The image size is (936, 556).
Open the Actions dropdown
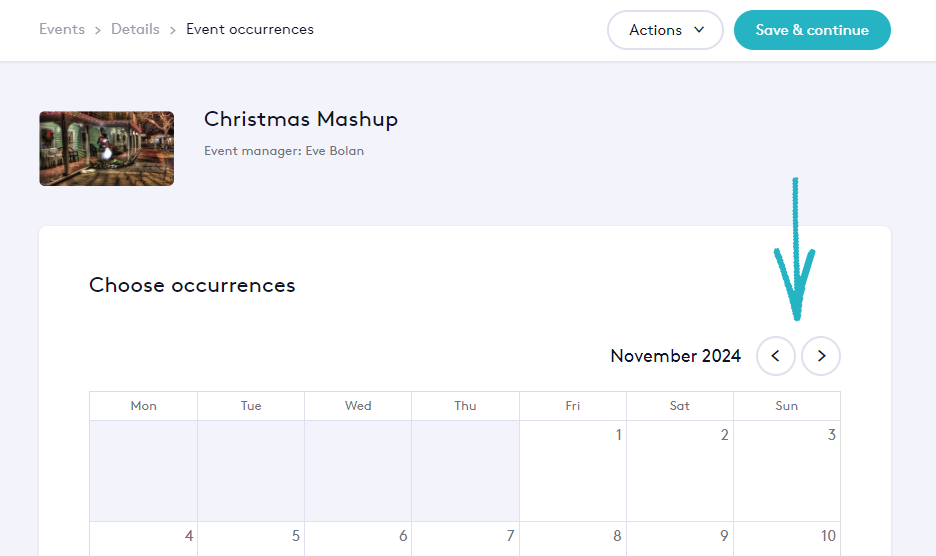click(x=665, y=30)
